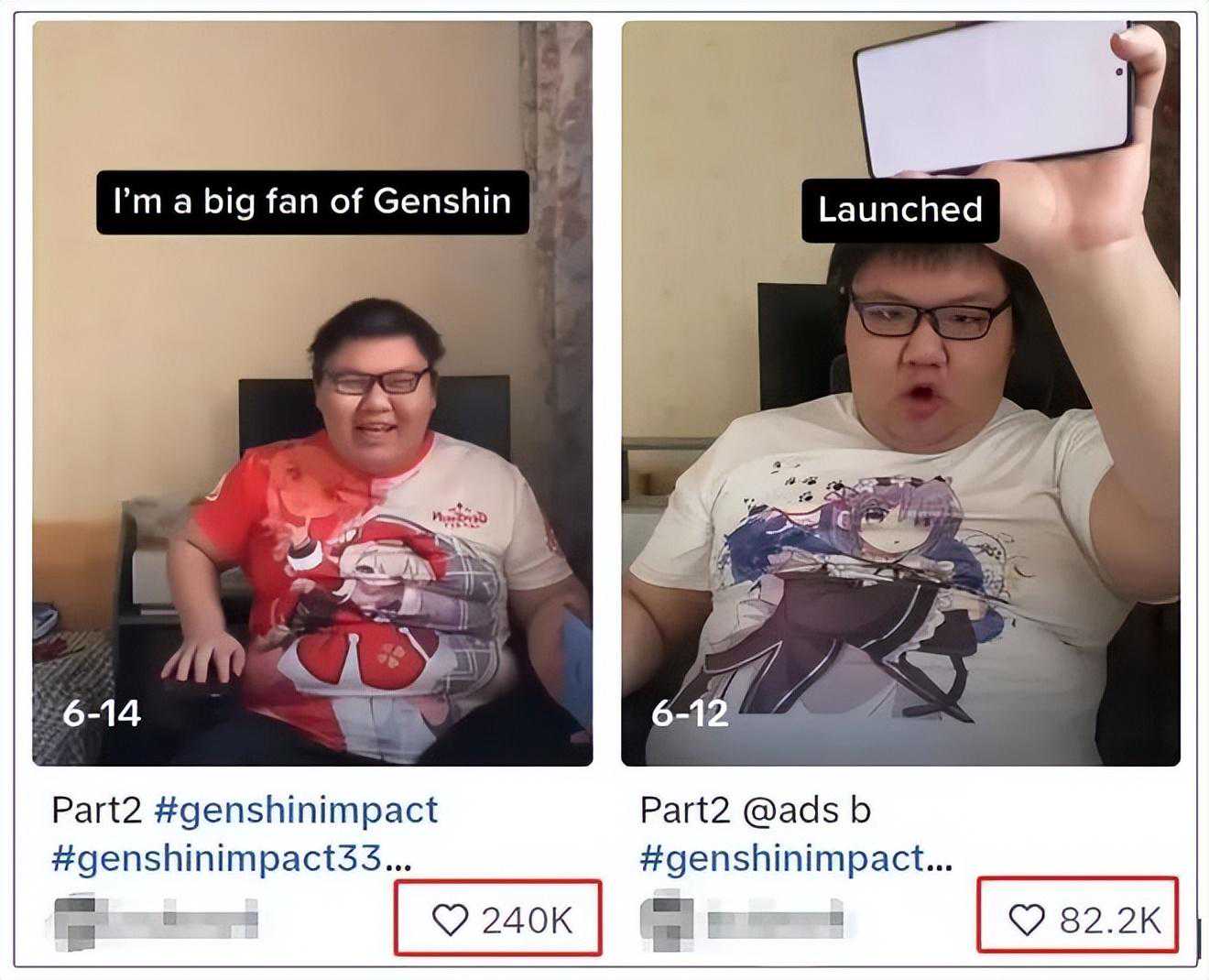
Task: Open the left video's blurred author avatar
Action: (77, 920)
